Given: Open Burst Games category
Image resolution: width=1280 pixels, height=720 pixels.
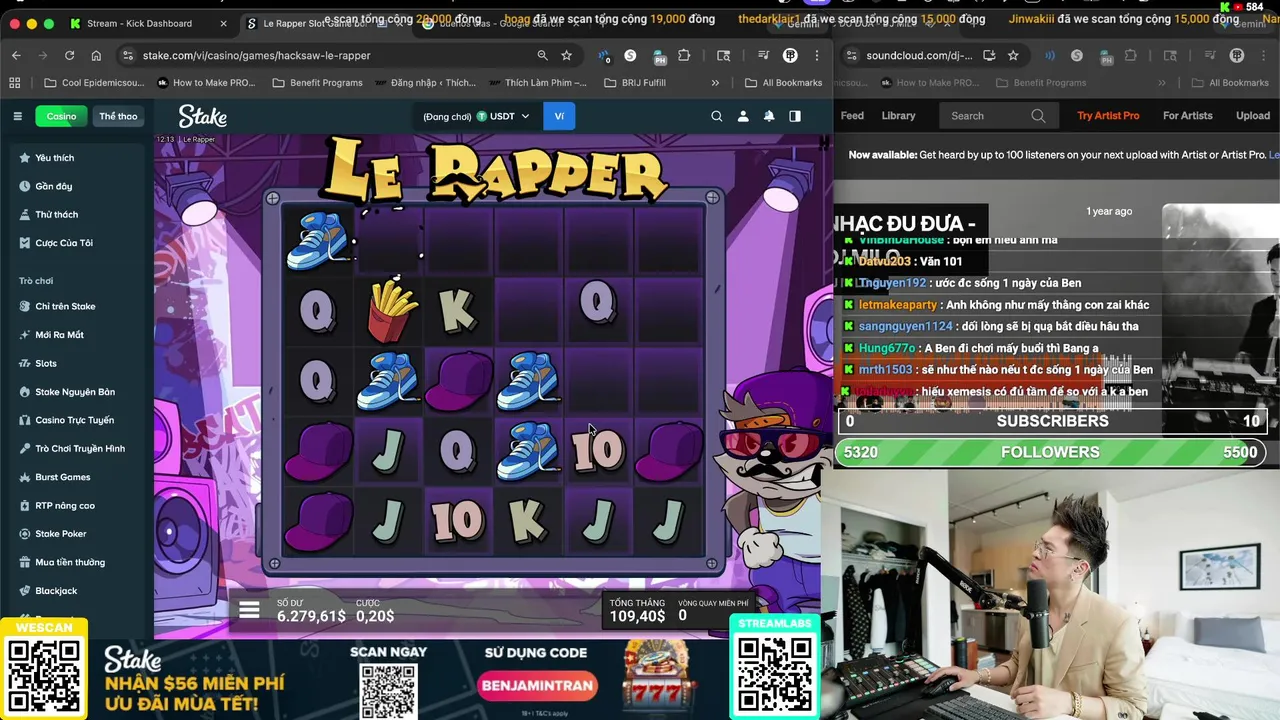Looking at the screenshot, I should [55, 477].
